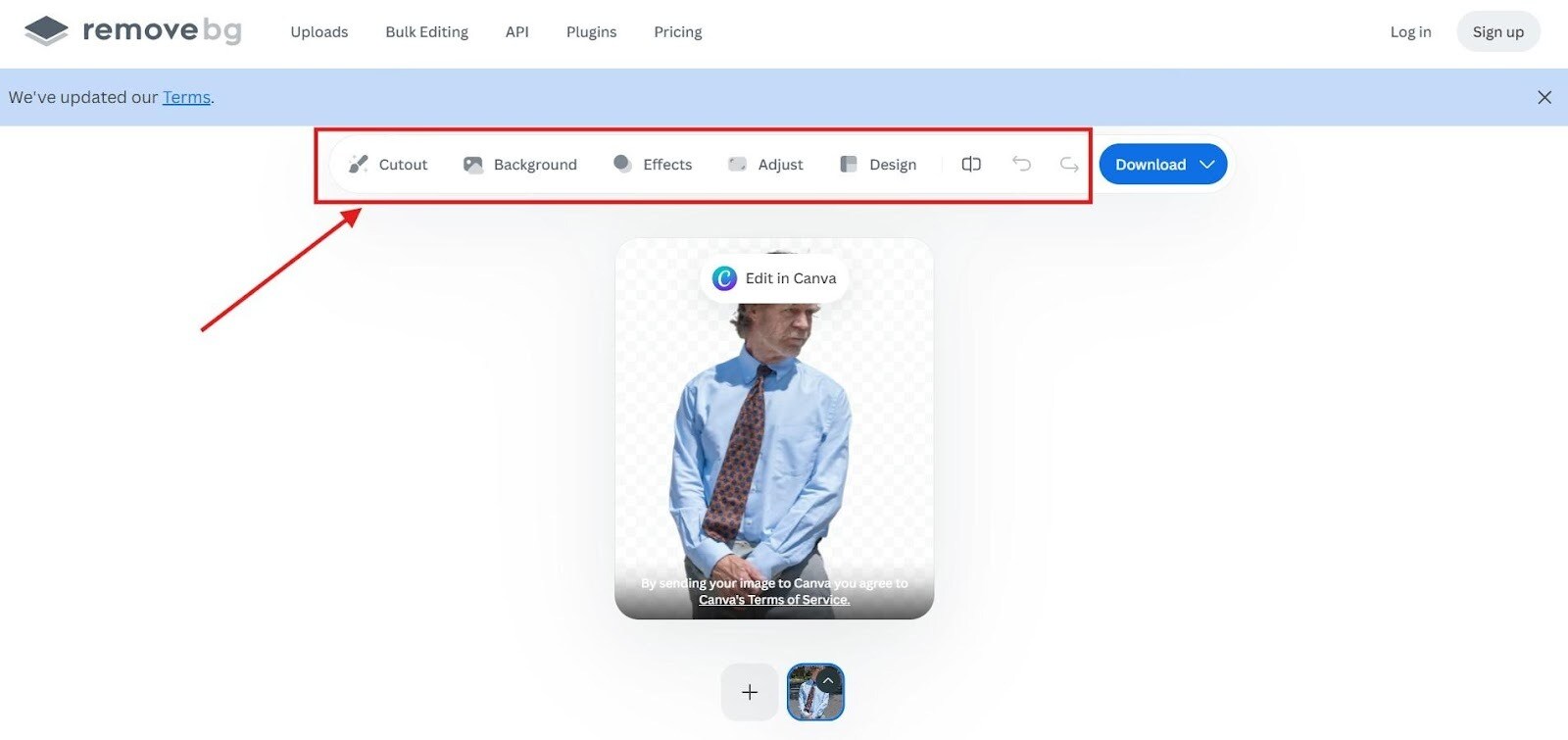The image size is (1568, 740).
Task: Open the Effects tool
Action: tap(653, 165)
